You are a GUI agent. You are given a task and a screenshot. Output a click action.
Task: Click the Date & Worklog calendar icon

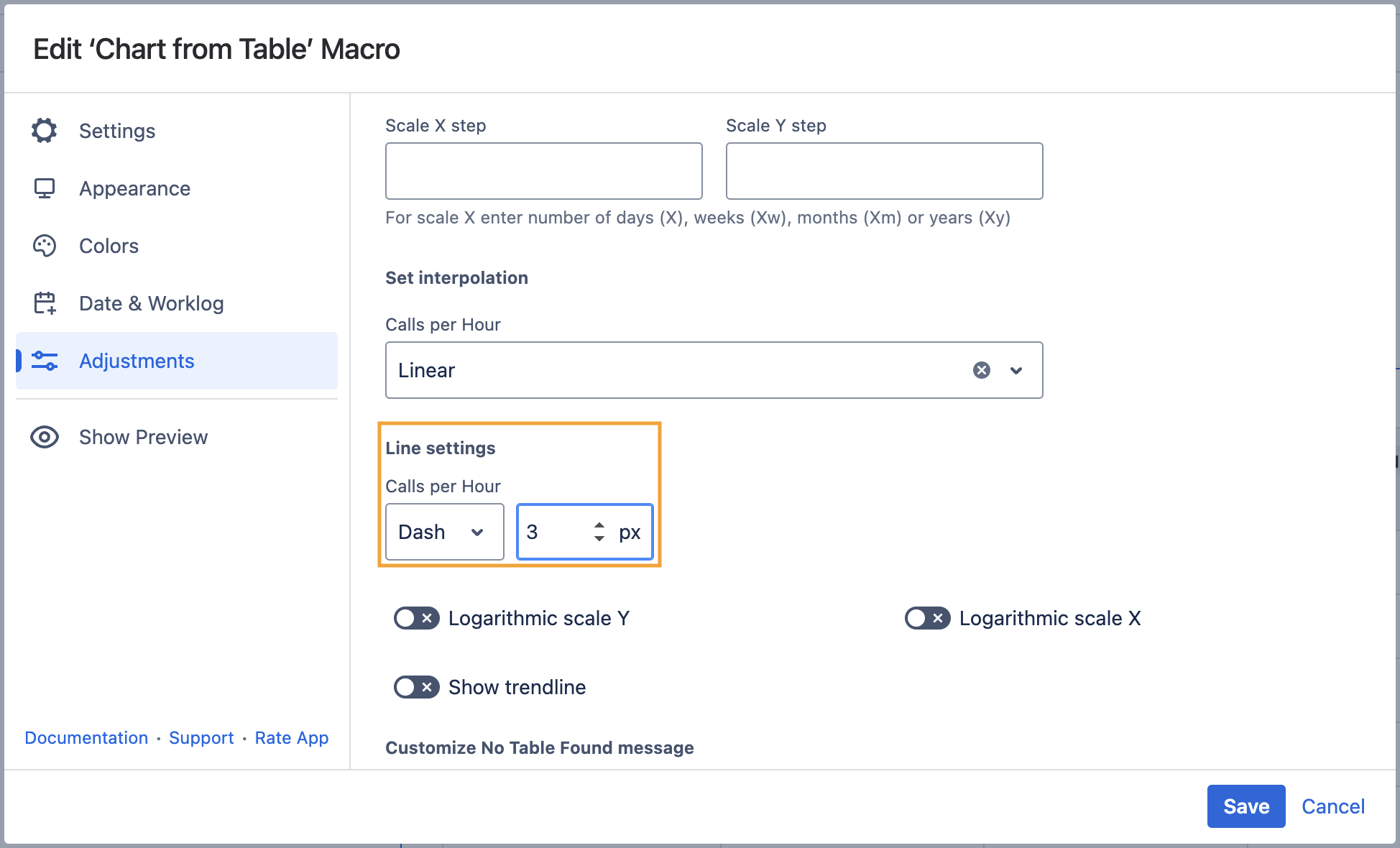coord(45,303)
